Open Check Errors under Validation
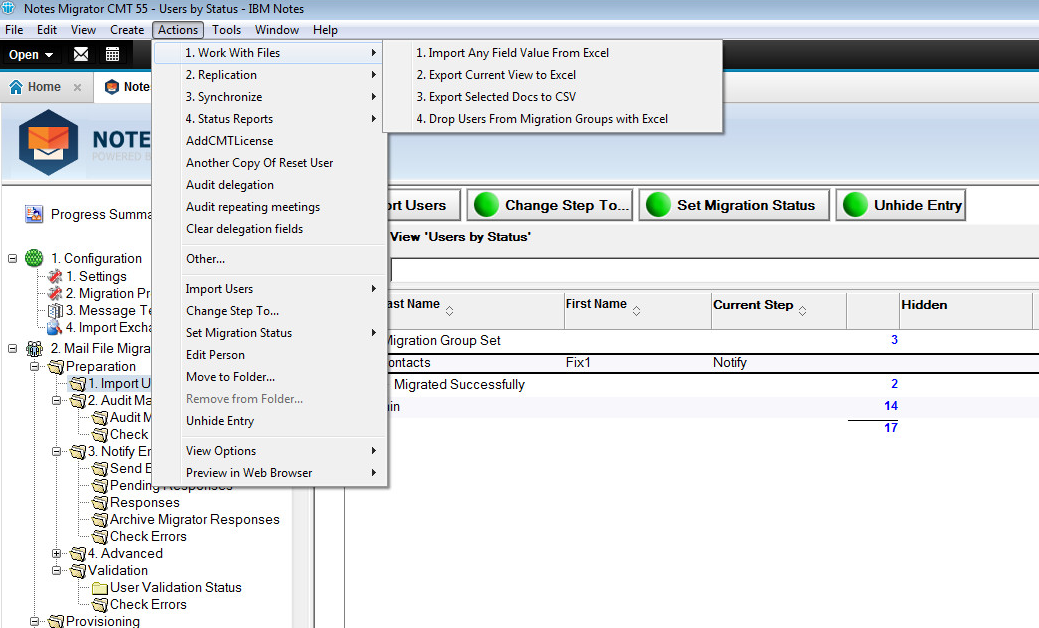The width and height of the screenshot is (1039, 628). click(148, 604)
